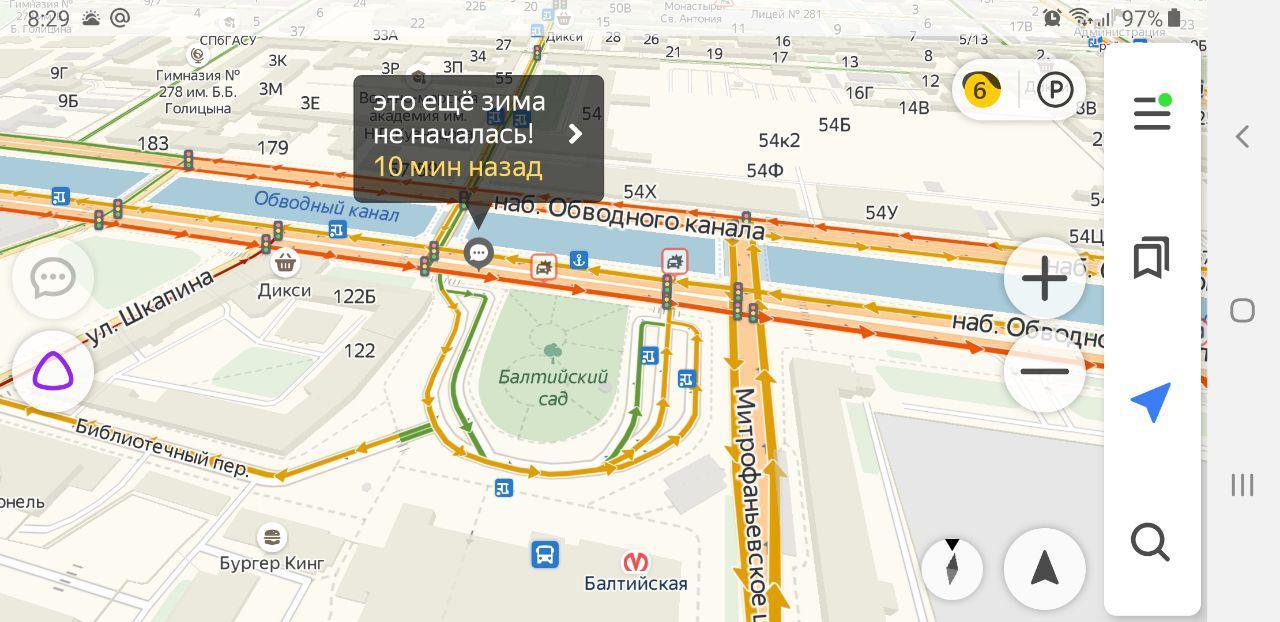
Task: Open the search magnifier
Action: click(x=1151, y=543)
